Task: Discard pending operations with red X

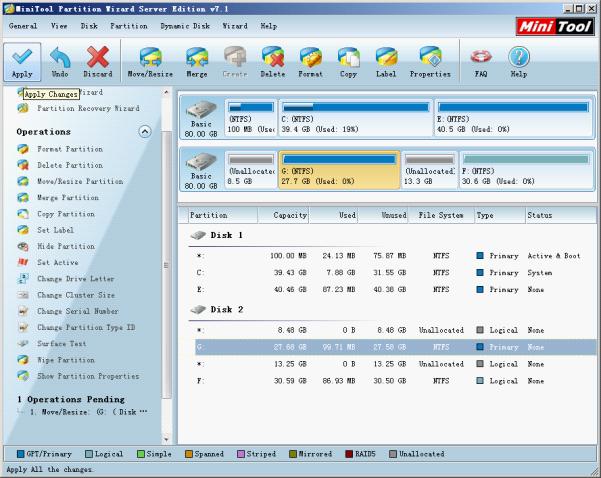Action: [x=98, y=62]
